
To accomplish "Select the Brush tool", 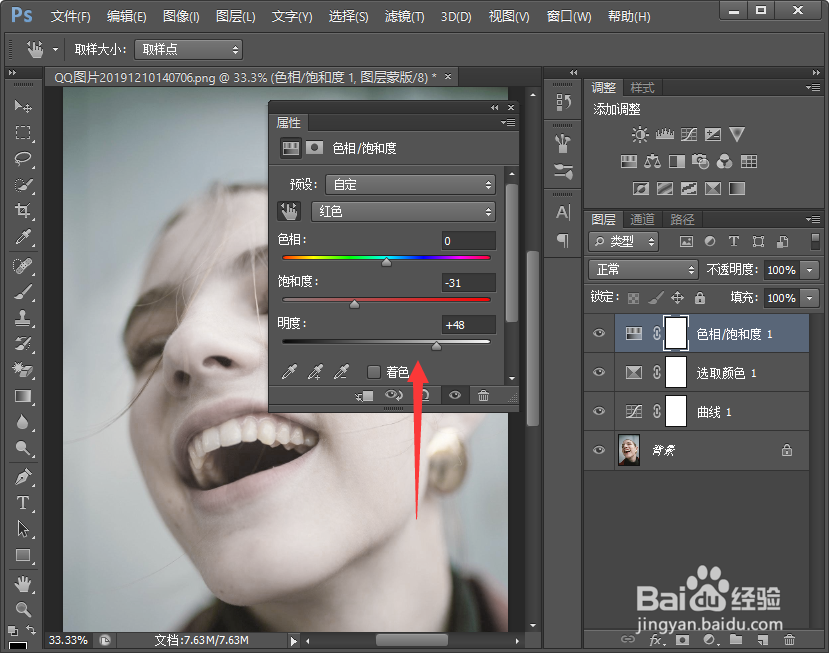I will (23, 292).
